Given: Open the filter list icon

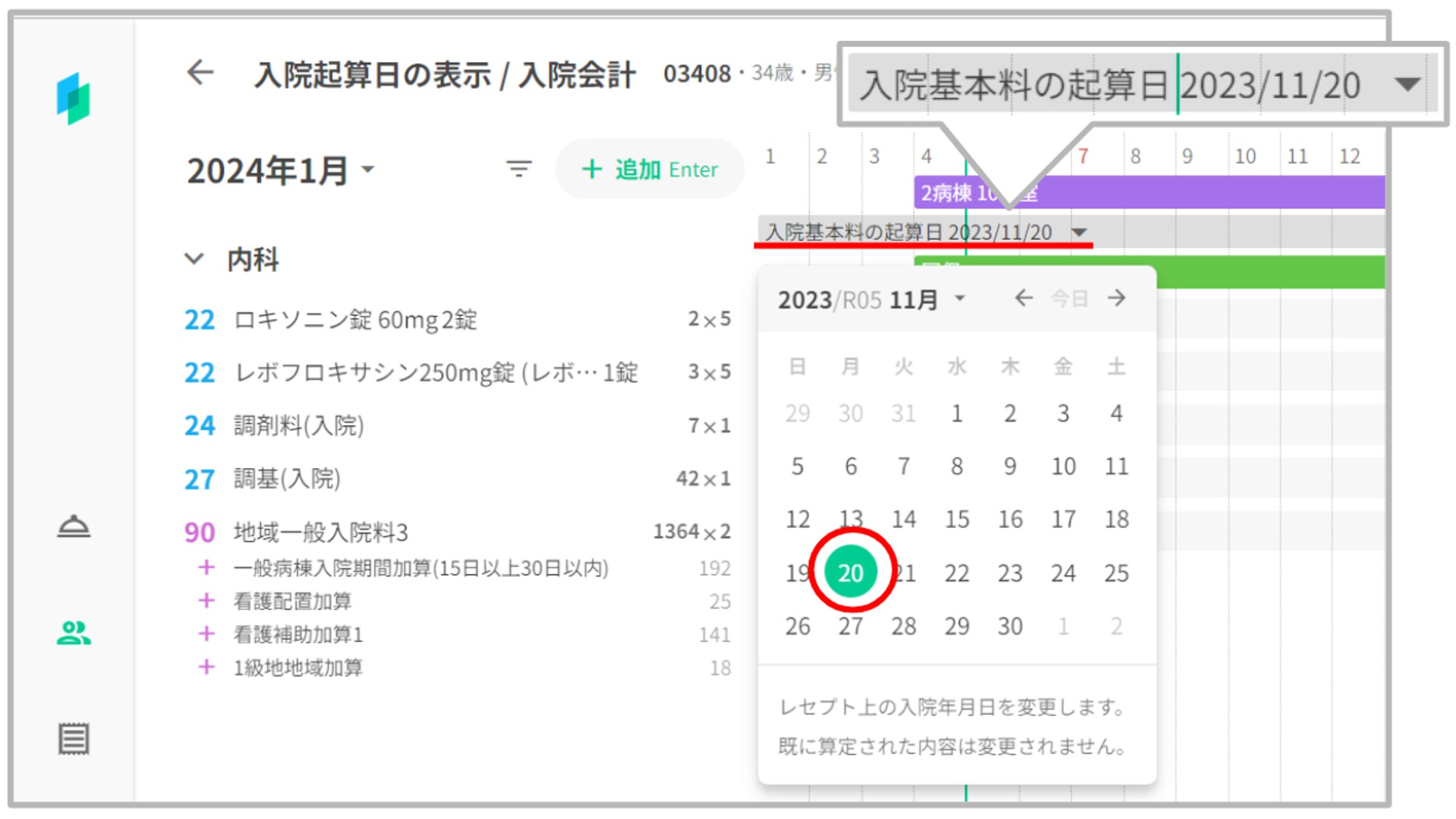Looking at the screenshot, I should click(518, 169).
